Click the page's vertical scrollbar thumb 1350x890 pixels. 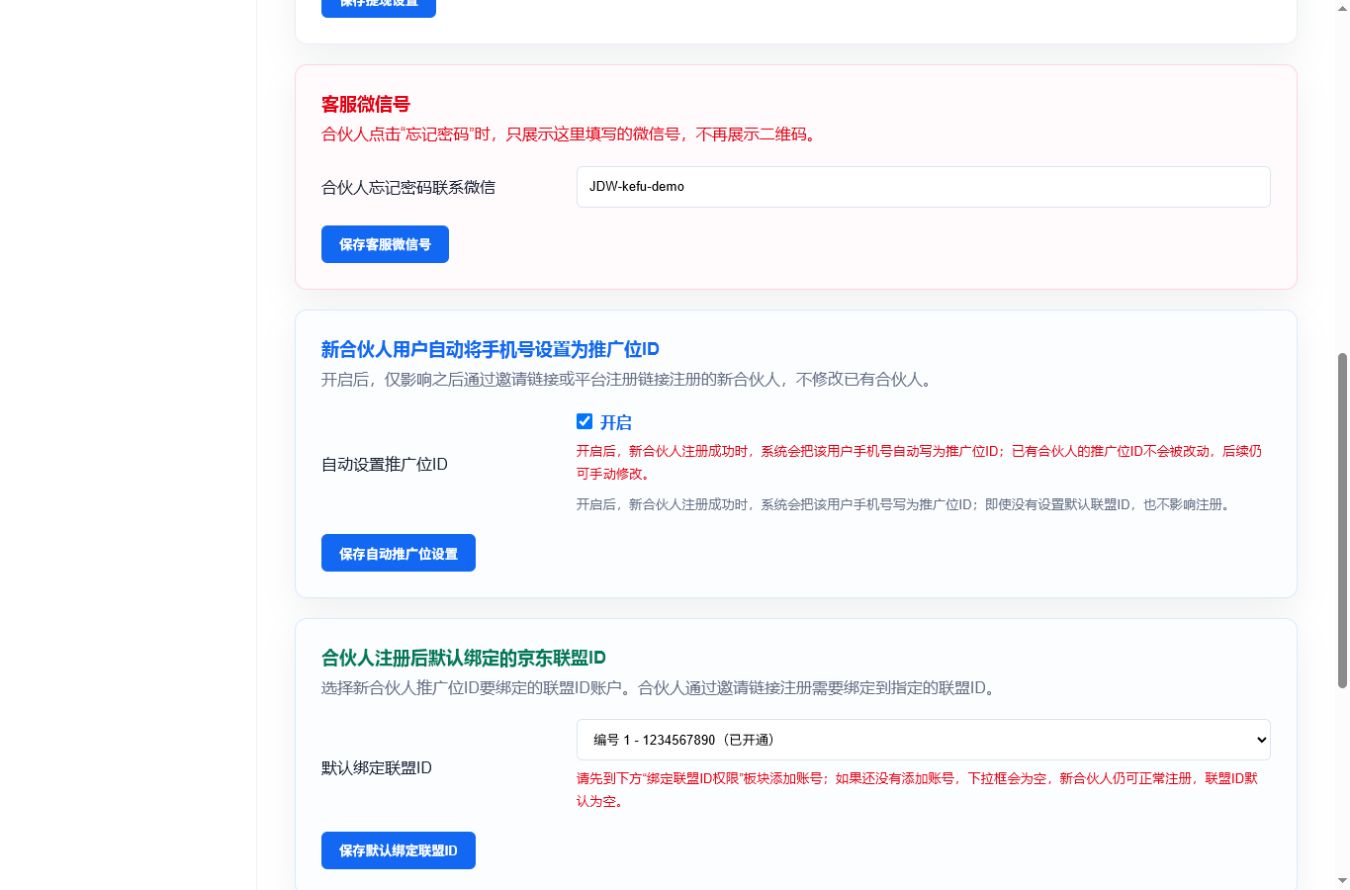pos(1342,520)
